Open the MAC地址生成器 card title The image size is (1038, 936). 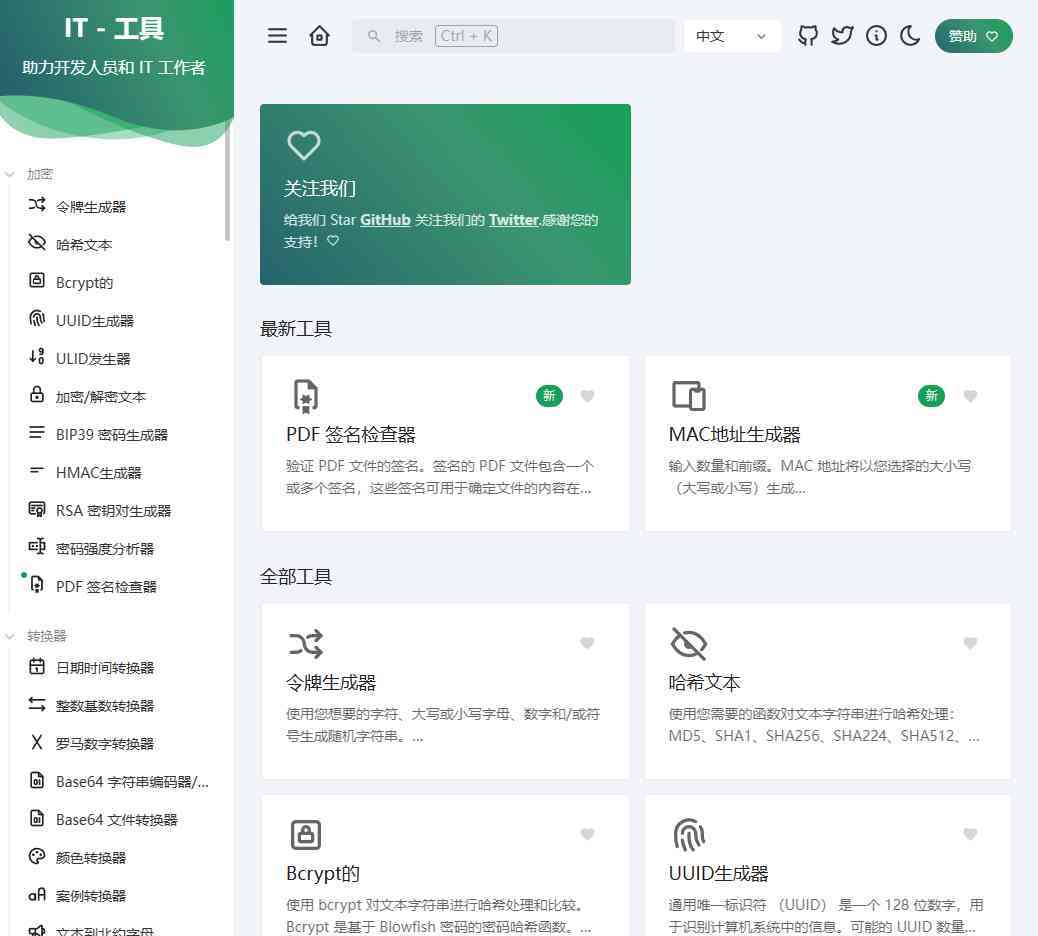coord(735,435)
